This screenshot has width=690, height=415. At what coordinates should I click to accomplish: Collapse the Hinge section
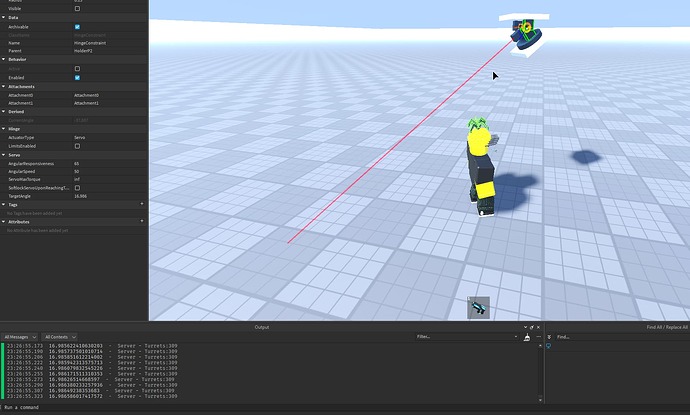[4, 129]
